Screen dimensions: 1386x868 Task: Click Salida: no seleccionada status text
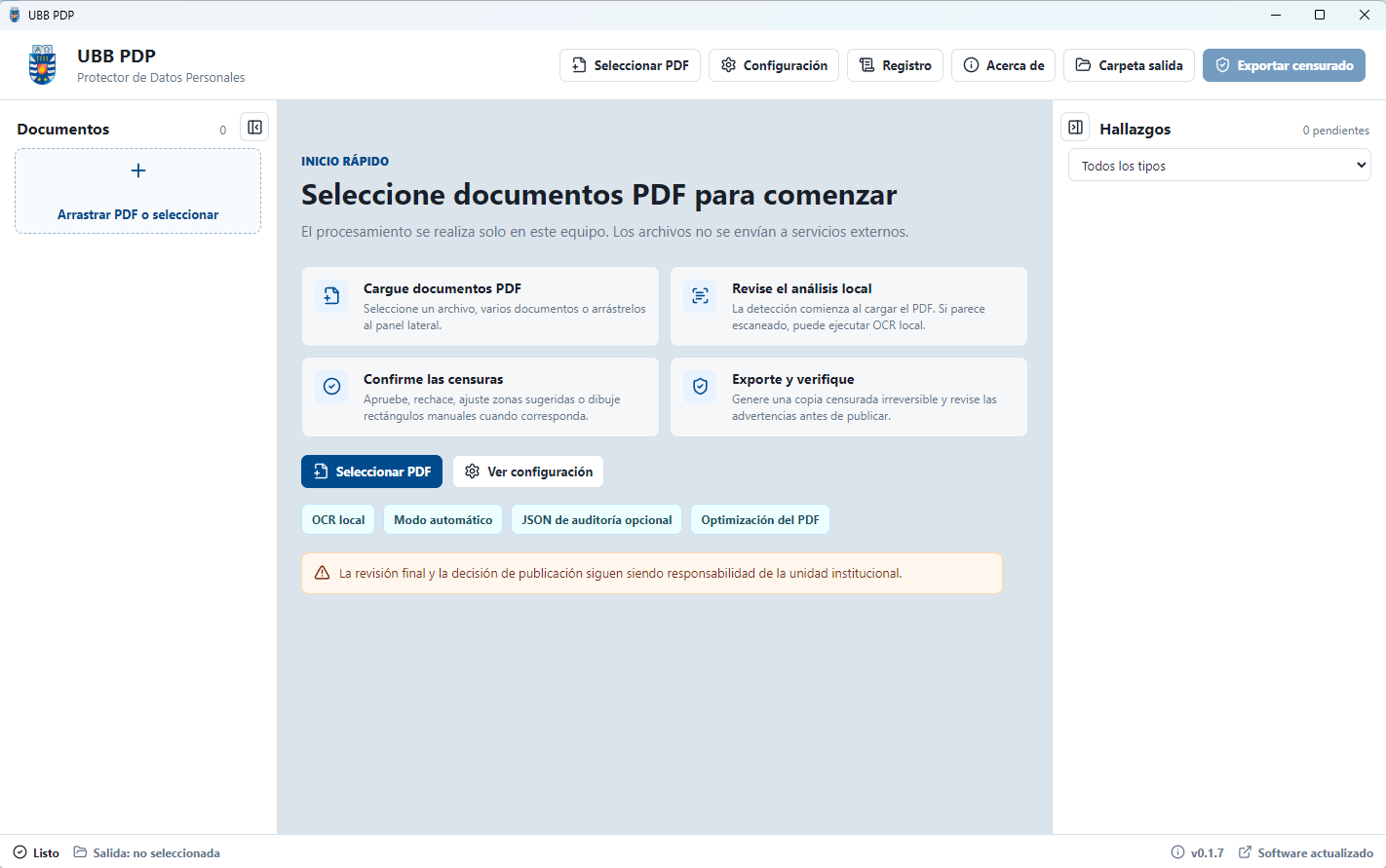156,852
